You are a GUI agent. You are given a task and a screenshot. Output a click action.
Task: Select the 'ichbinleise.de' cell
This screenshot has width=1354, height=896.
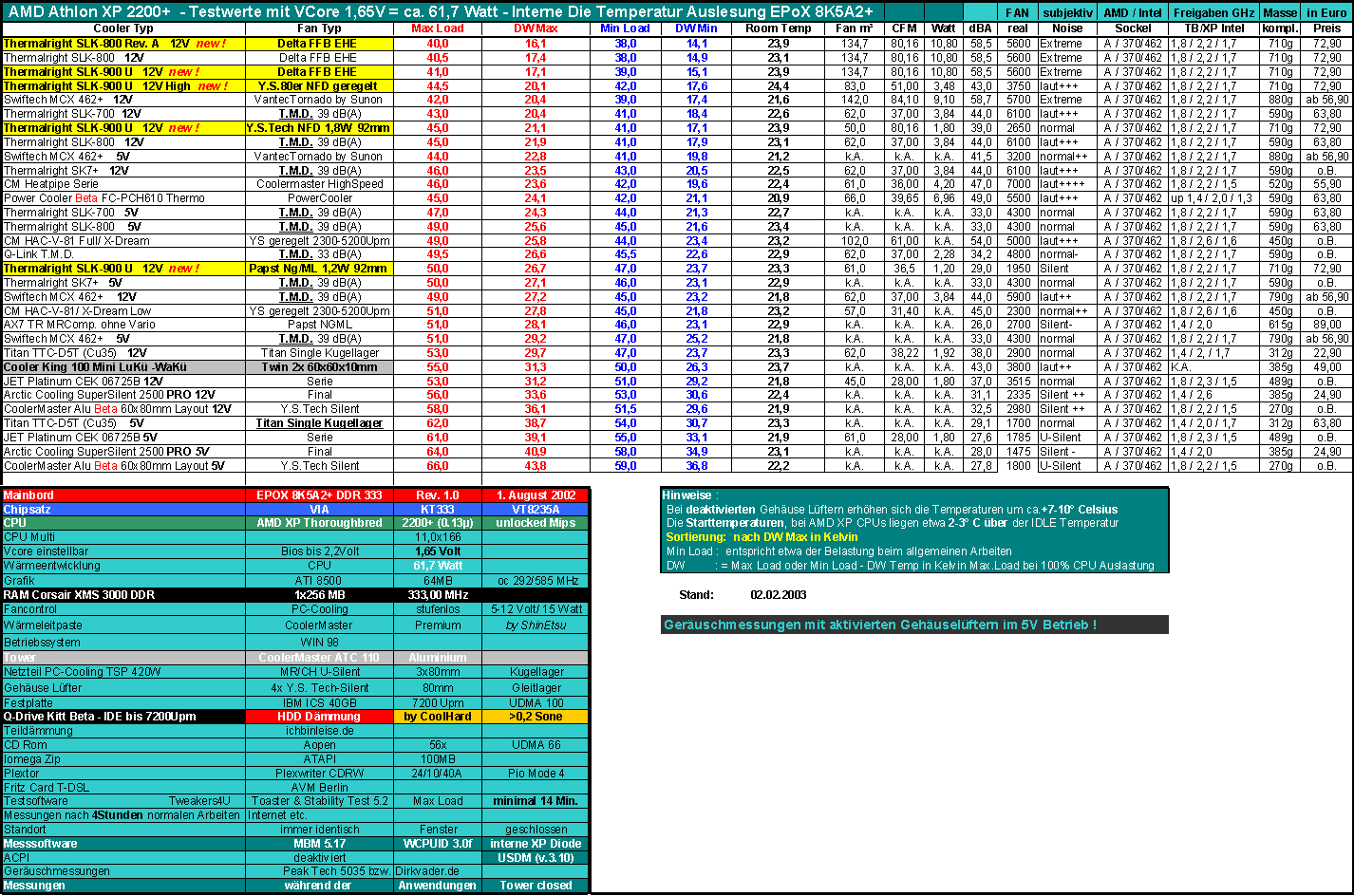pyautogui.click(x=319, y=731)
